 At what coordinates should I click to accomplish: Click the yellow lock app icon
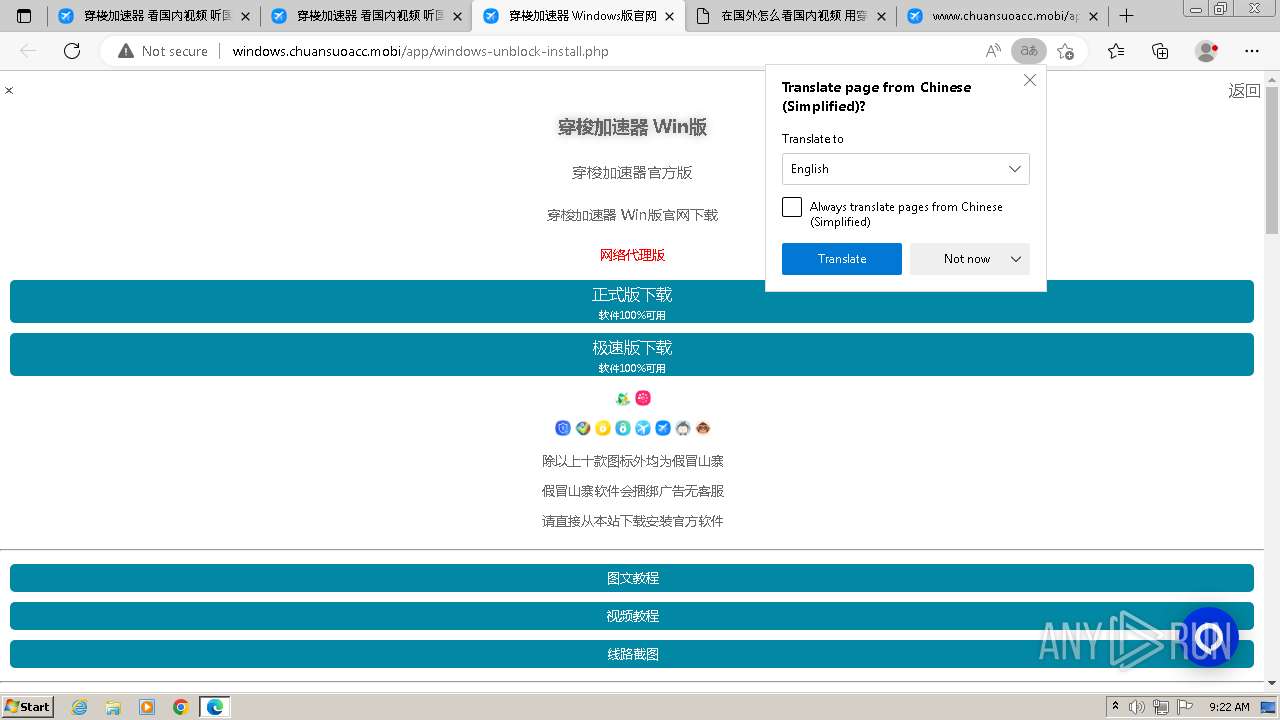click(x=603, y=428)
